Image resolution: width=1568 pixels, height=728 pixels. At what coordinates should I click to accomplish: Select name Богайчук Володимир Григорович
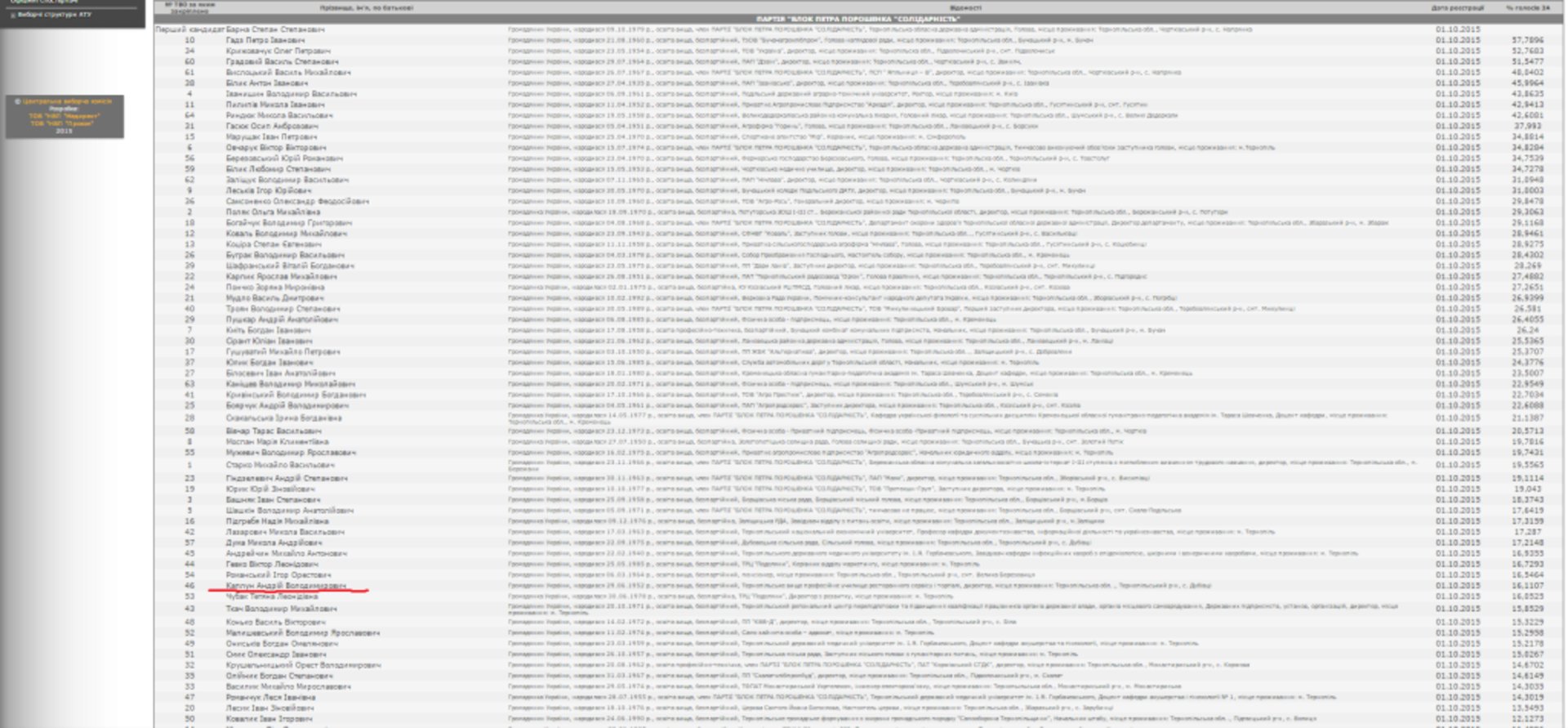(x=289, y=222)
